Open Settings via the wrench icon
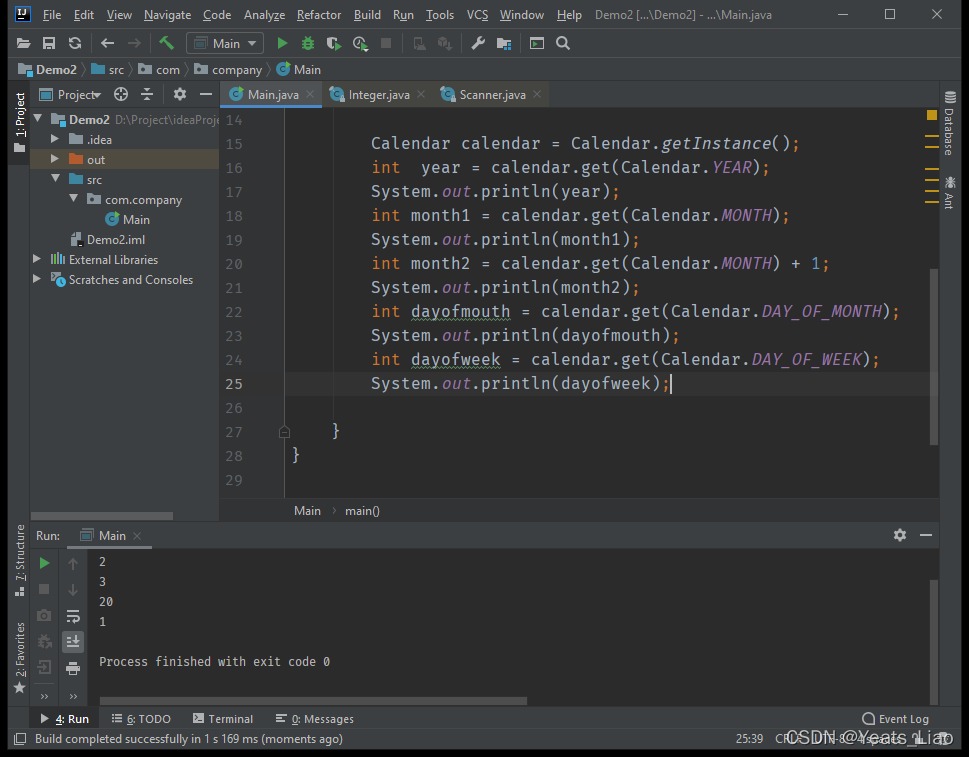Image resolution: width=969 pixels, height=757 pixels. (x=478, y=43)
